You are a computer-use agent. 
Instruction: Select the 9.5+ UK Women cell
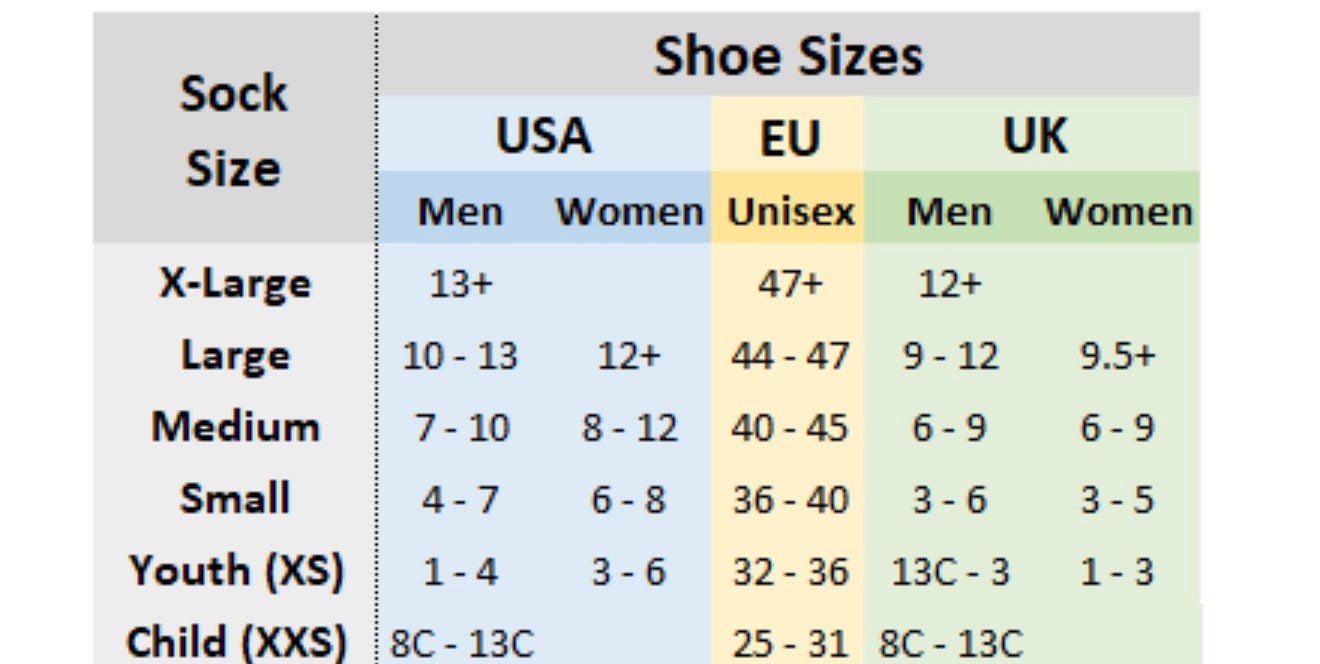tap(1117, 356)
